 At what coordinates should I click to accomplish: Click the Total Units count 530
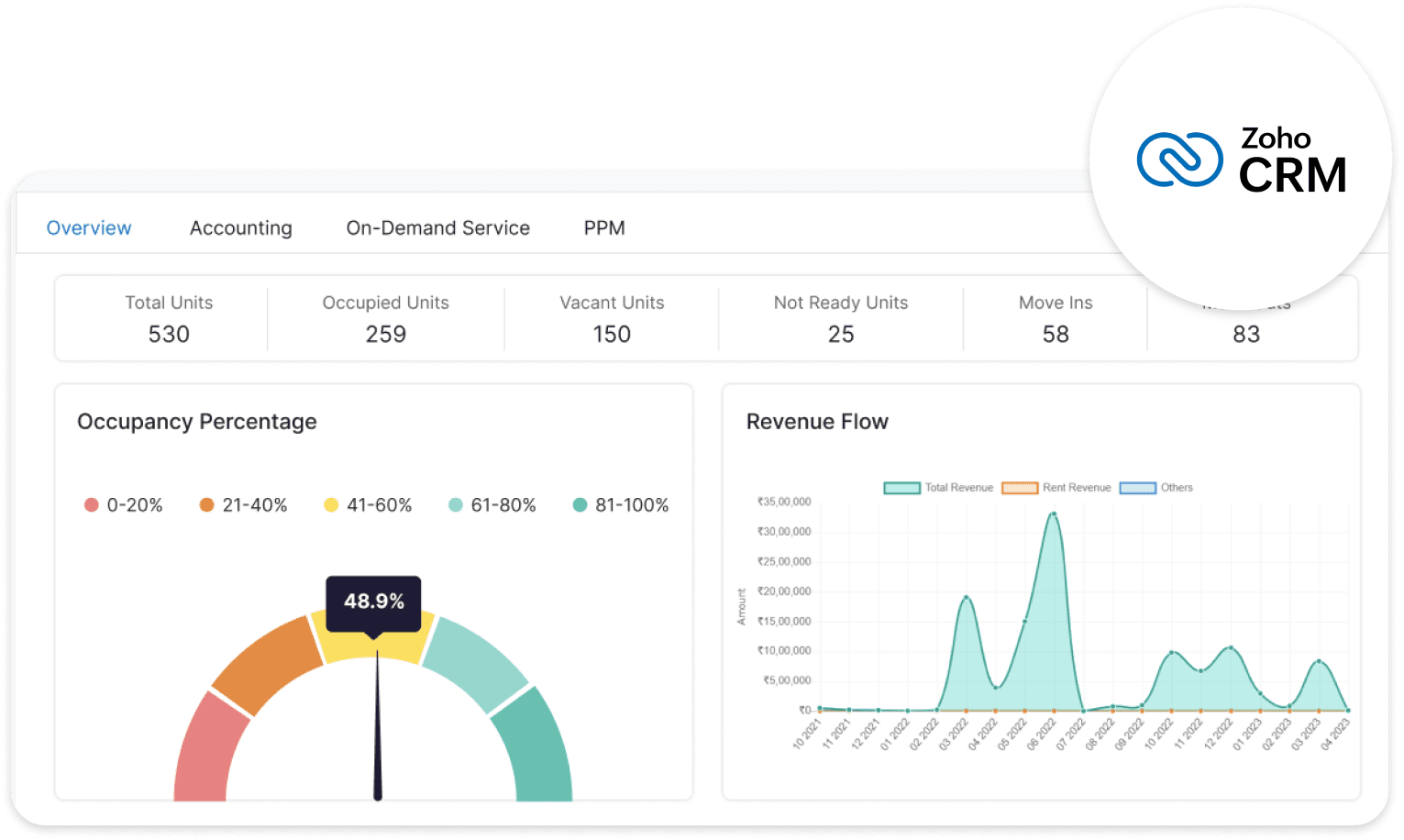(x=169, y=334)
